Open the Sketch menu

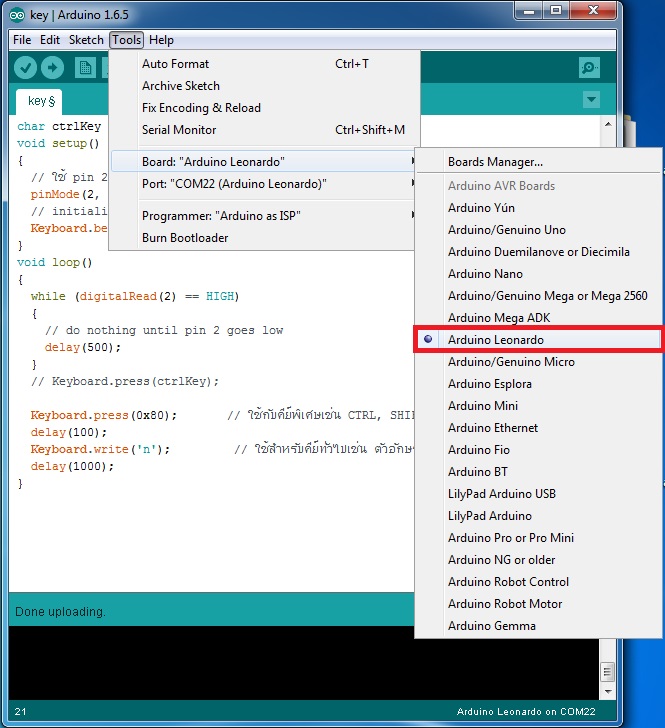[86, 40]
